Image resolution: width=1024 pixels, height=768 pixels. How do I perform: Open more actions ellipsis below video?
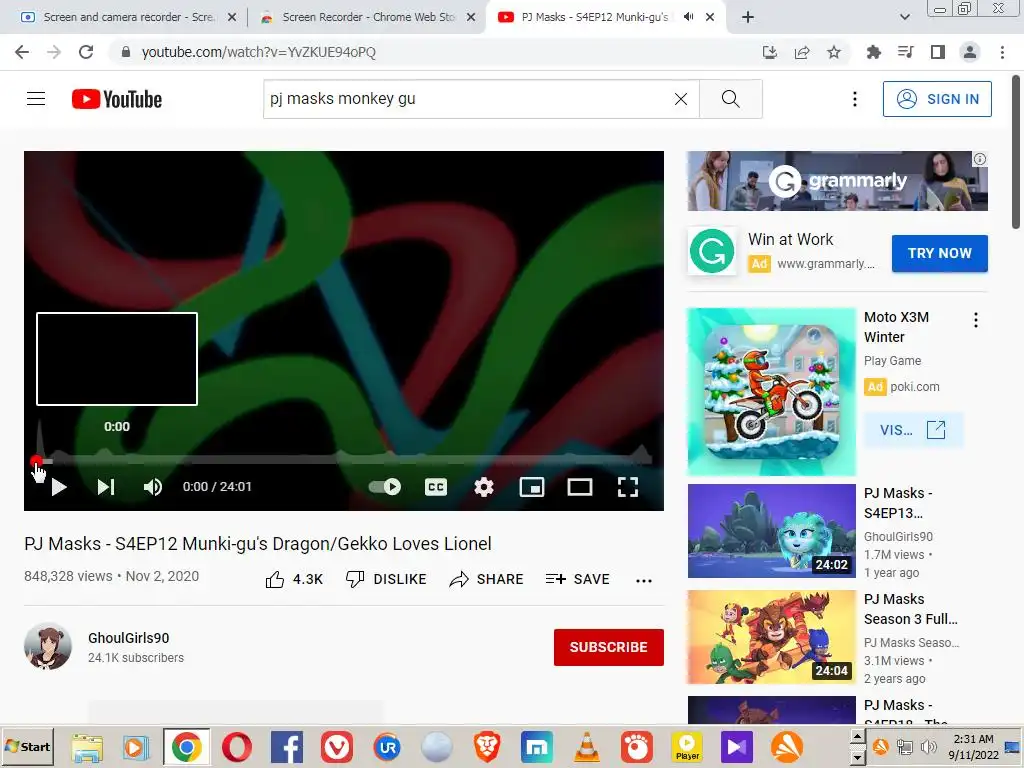pos(644,580)
